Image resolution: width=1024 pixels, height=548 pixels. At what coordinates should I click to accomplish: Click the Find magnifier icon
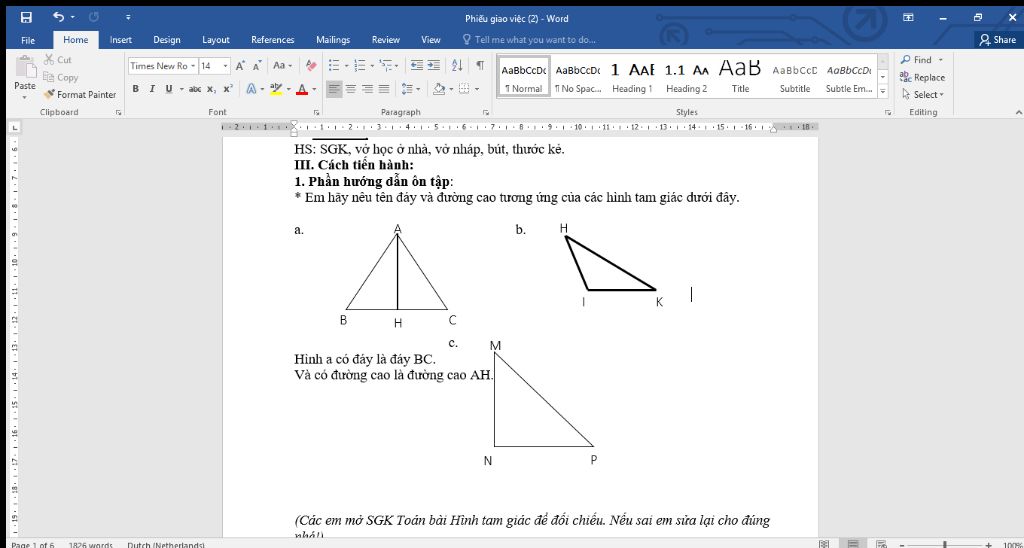(x=906, y=59)
